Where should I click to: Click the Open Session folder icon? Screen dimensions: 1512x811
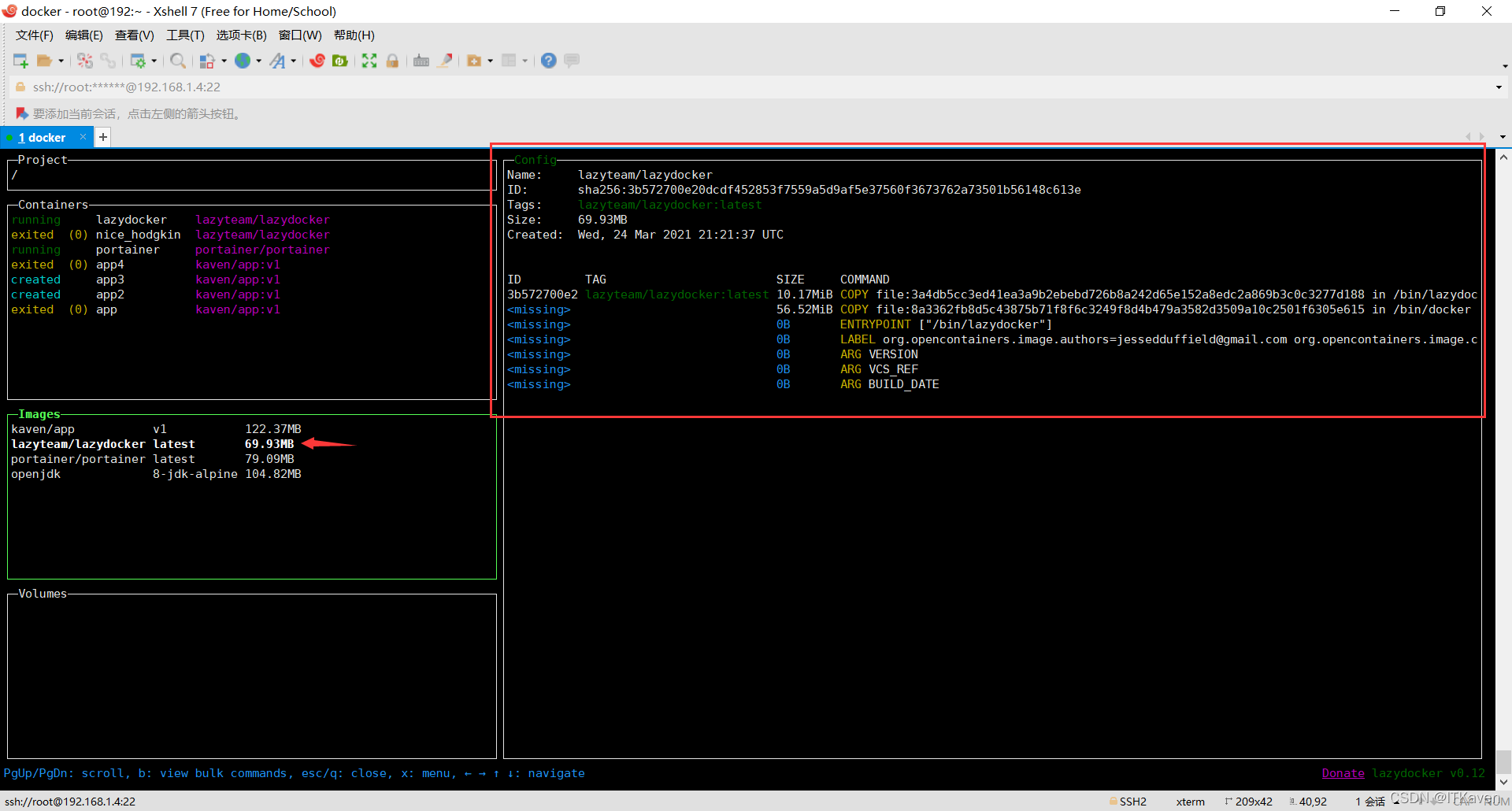[44, 61]
